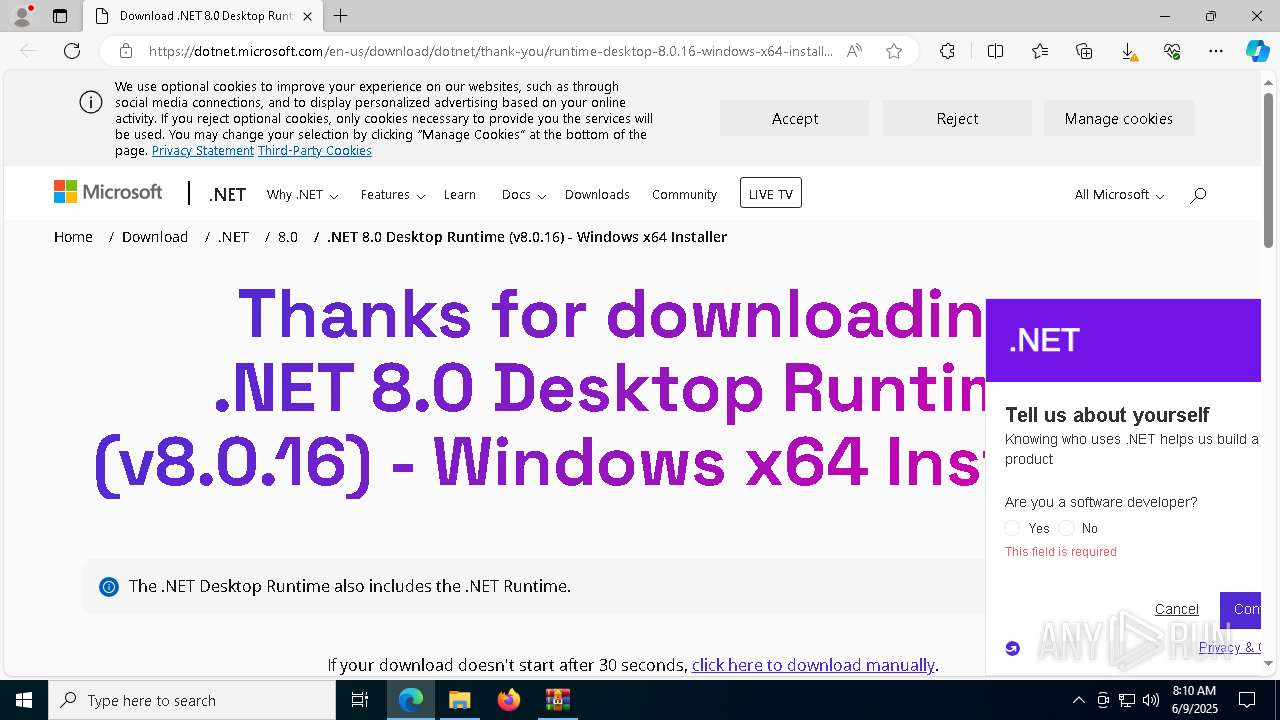Open the tab actions menu icon

click(60, 16)
